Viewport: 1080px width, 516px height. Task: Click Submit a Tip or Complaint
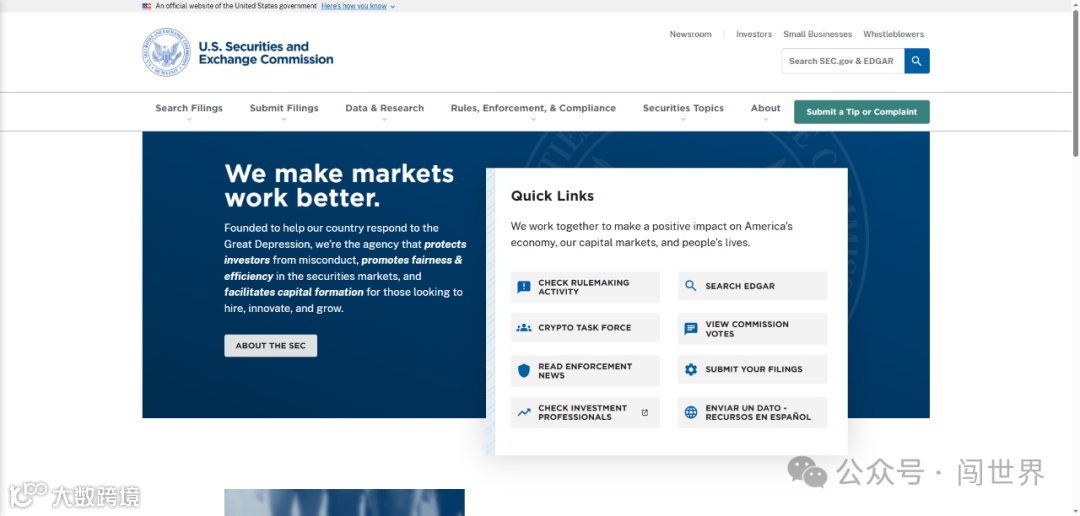(x=862, y=112)
